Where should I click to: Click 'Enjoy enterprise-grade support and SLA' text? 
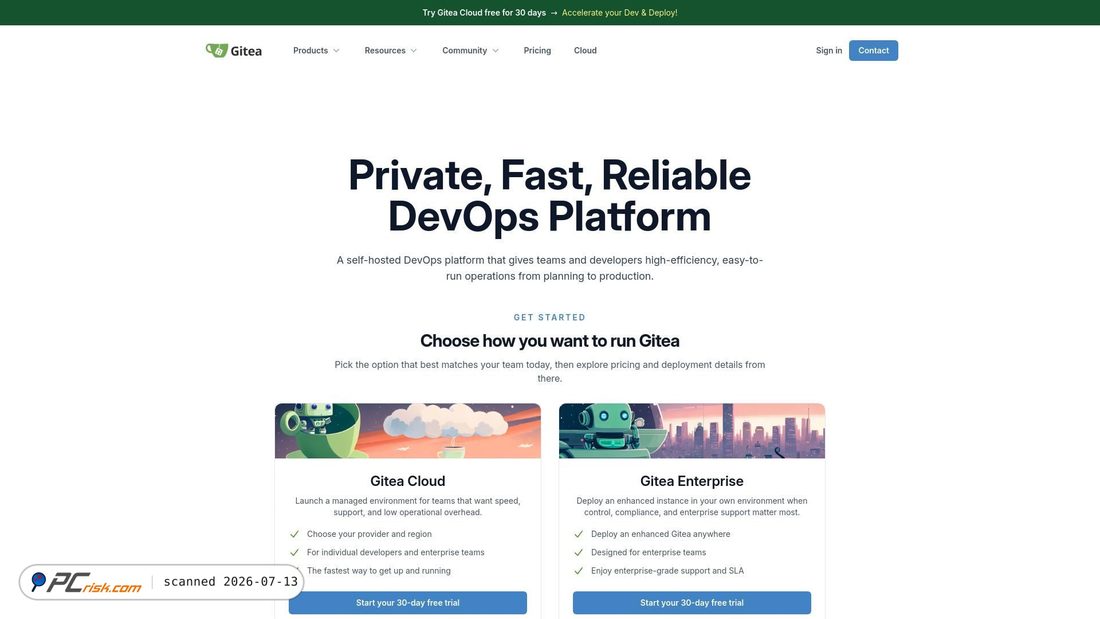[667, 571]
